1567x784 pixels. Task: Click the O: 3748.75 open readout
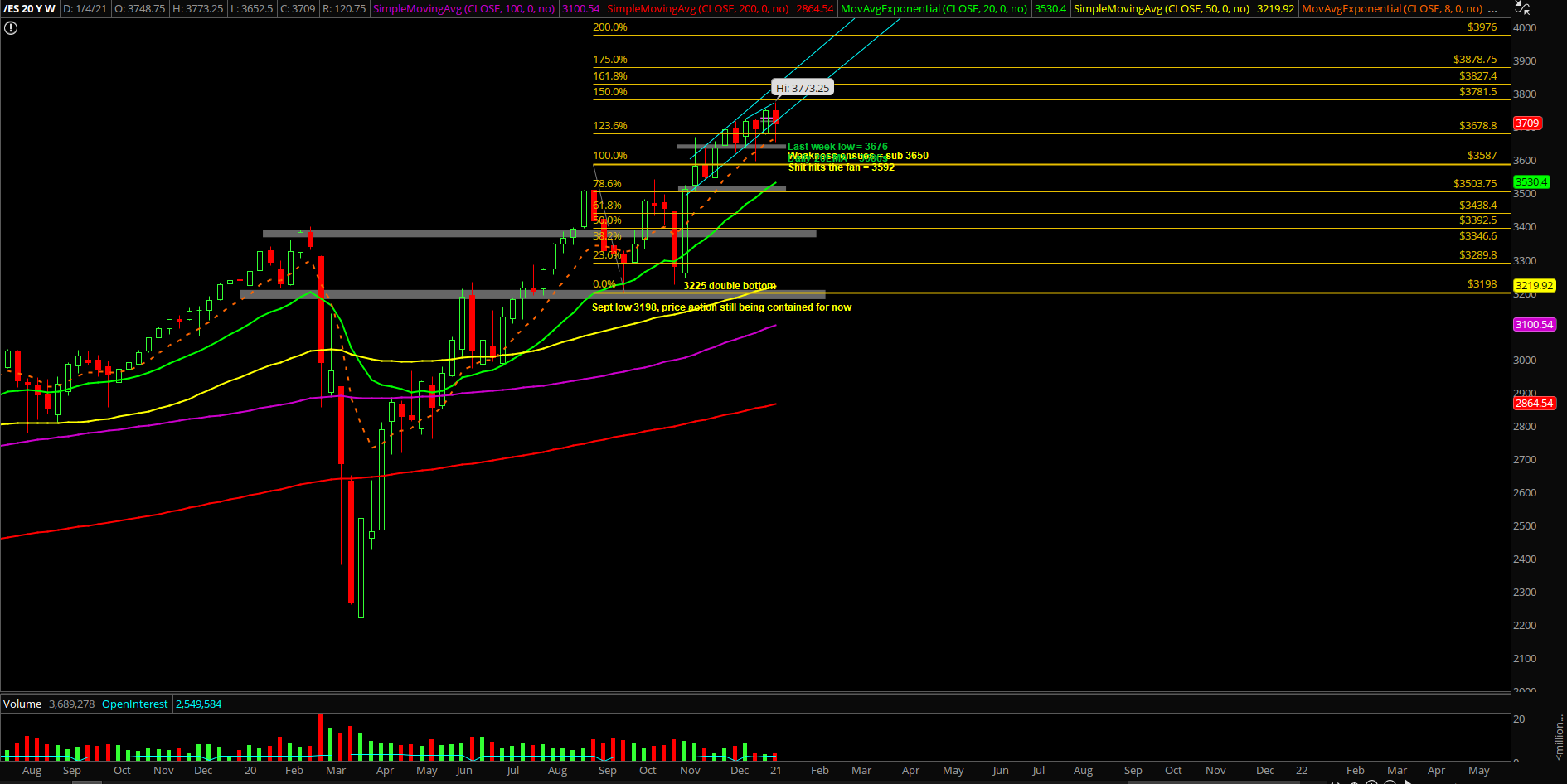click(139, 9)
